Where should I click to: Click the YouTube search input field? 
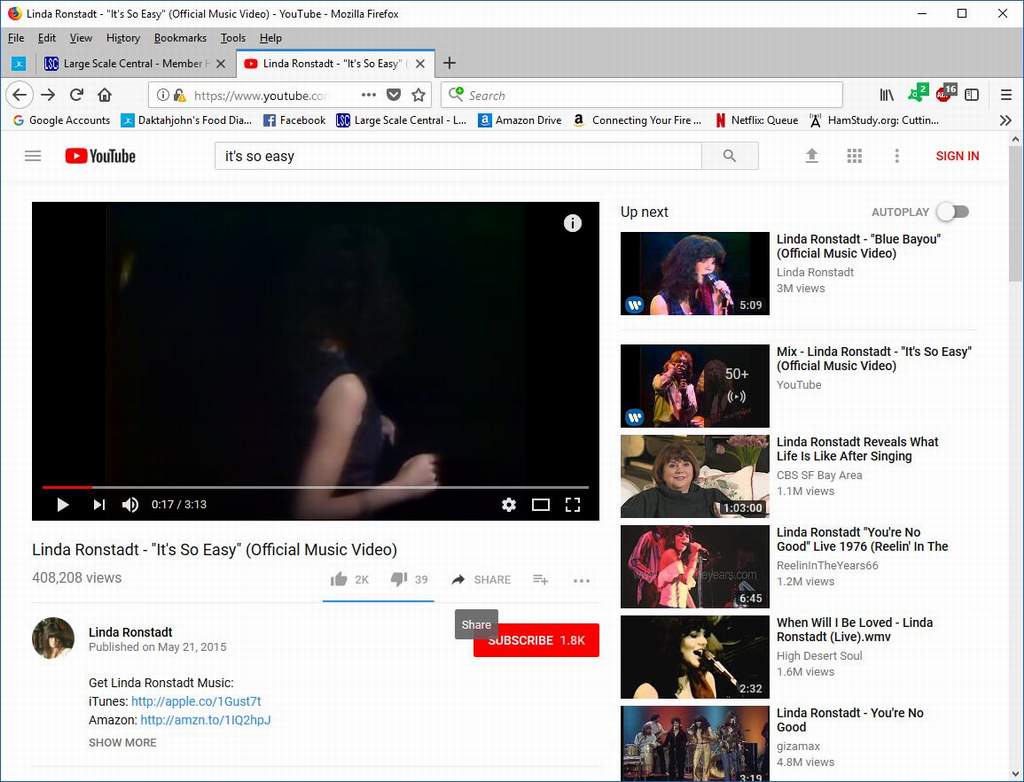458,156
